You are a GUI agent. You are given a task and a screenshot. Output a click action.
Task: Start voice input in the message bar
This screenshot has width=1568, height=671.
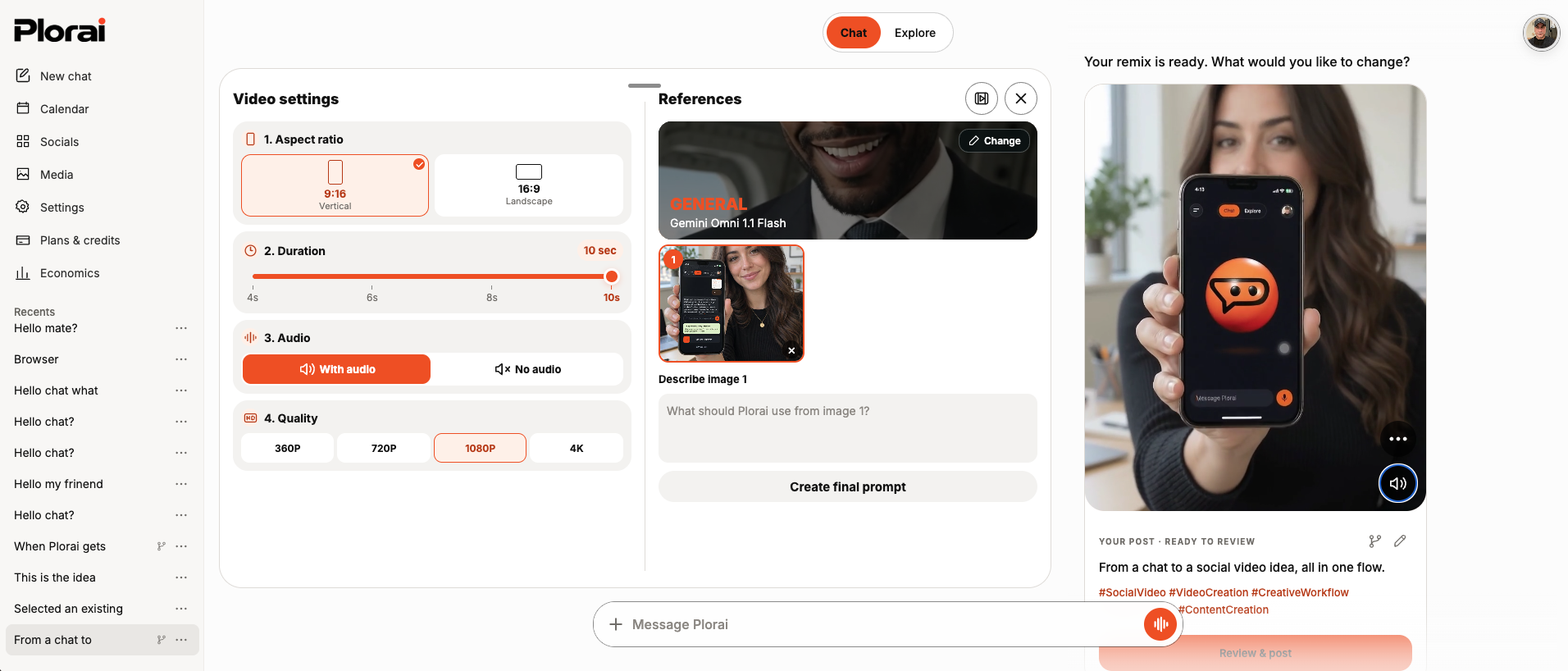tap(1160, 624)
